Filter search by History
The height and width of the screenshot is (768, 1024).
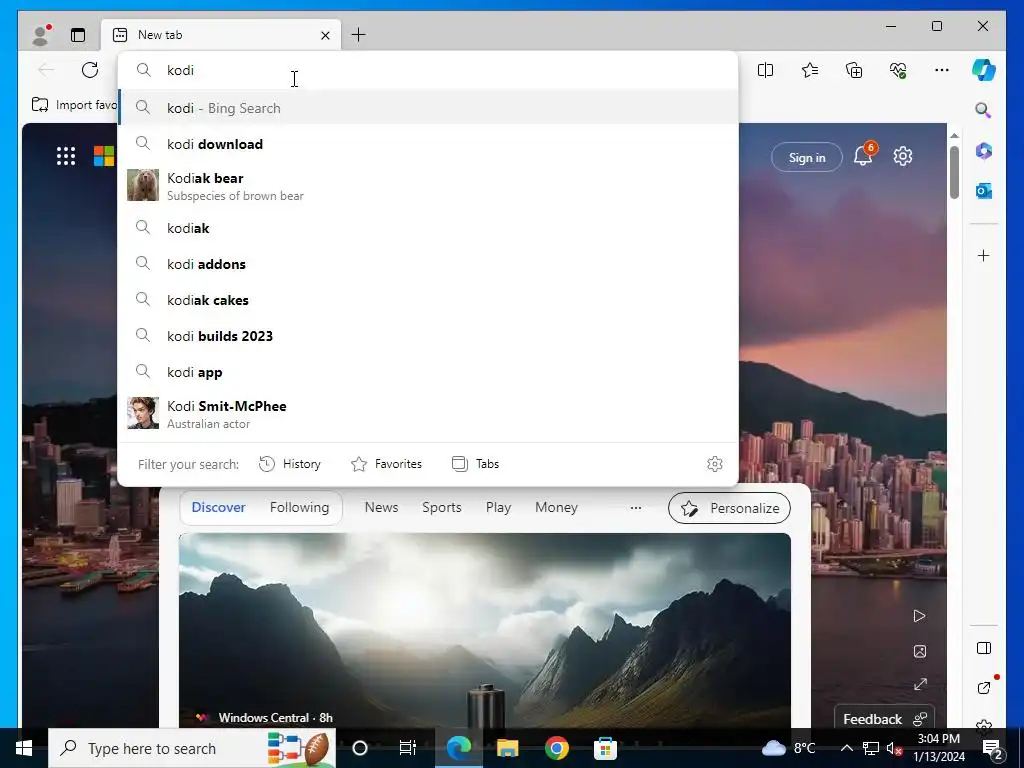tap(290, 464)
